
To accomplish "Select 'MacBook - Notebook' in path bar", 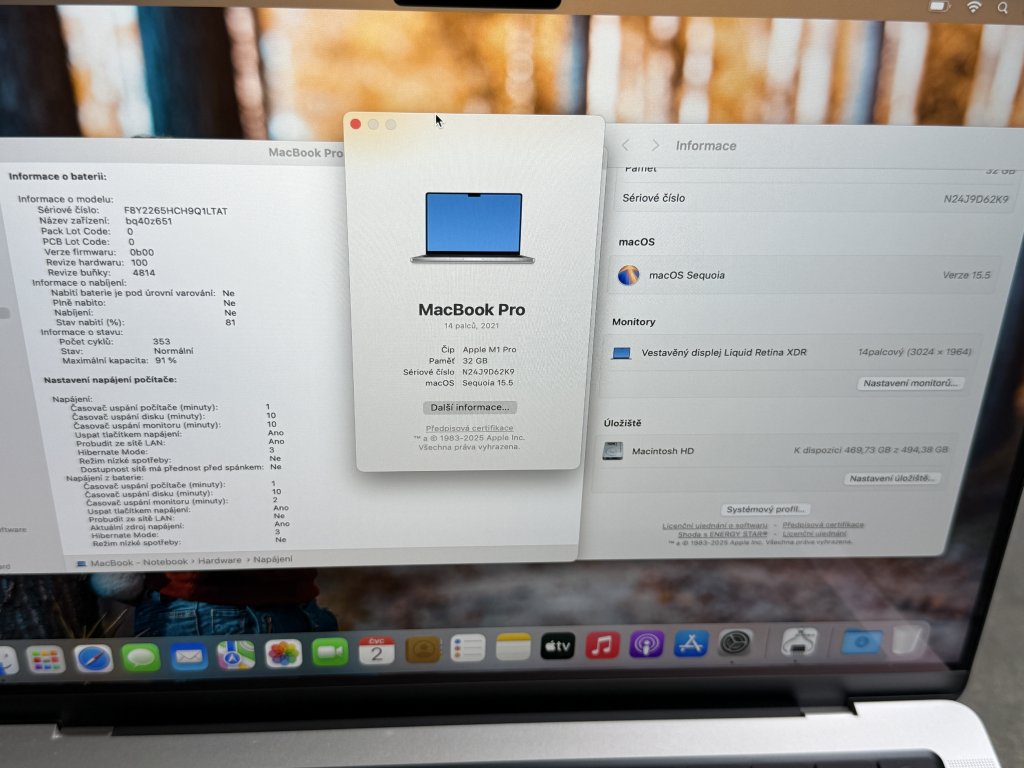I will pos(138,562).
